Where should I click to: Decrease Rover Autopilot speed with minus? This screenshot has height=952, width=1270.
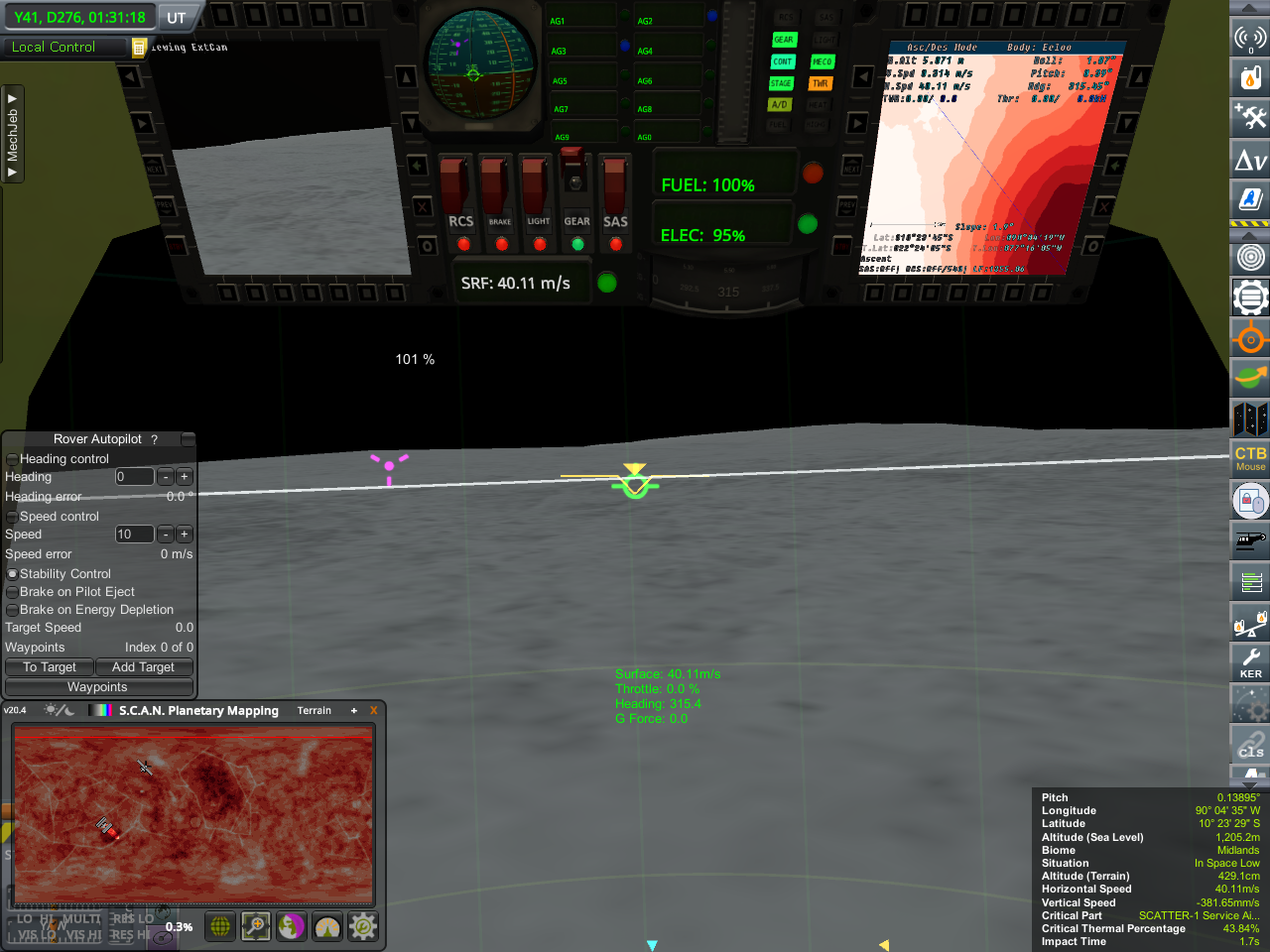(x=166, y=535)
